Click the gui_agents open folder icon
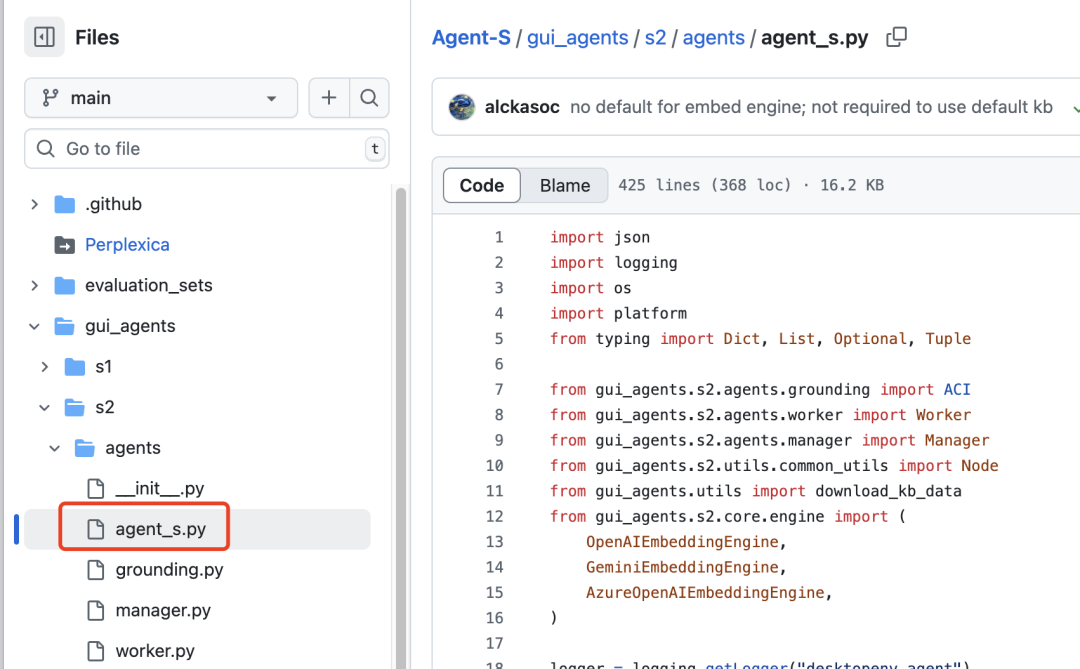 (x=65, y=327)
